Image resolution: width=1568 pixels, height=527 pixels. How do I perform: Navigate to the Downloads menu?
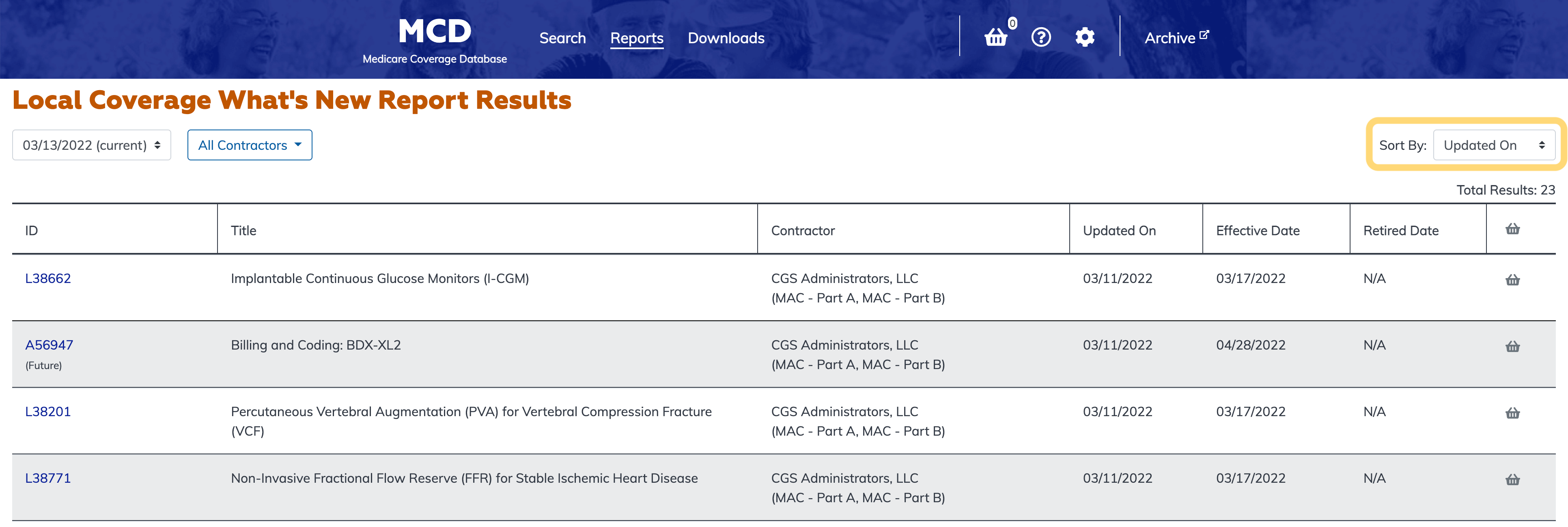[x=726, y=38]
